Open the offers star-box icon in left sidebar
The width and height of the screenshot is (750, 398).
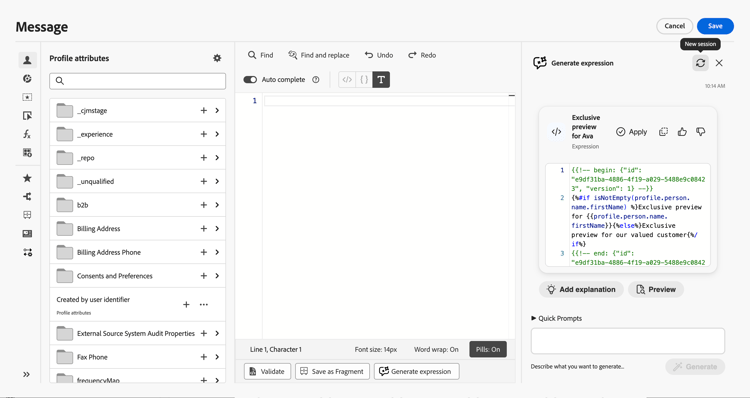click(27, 97)
